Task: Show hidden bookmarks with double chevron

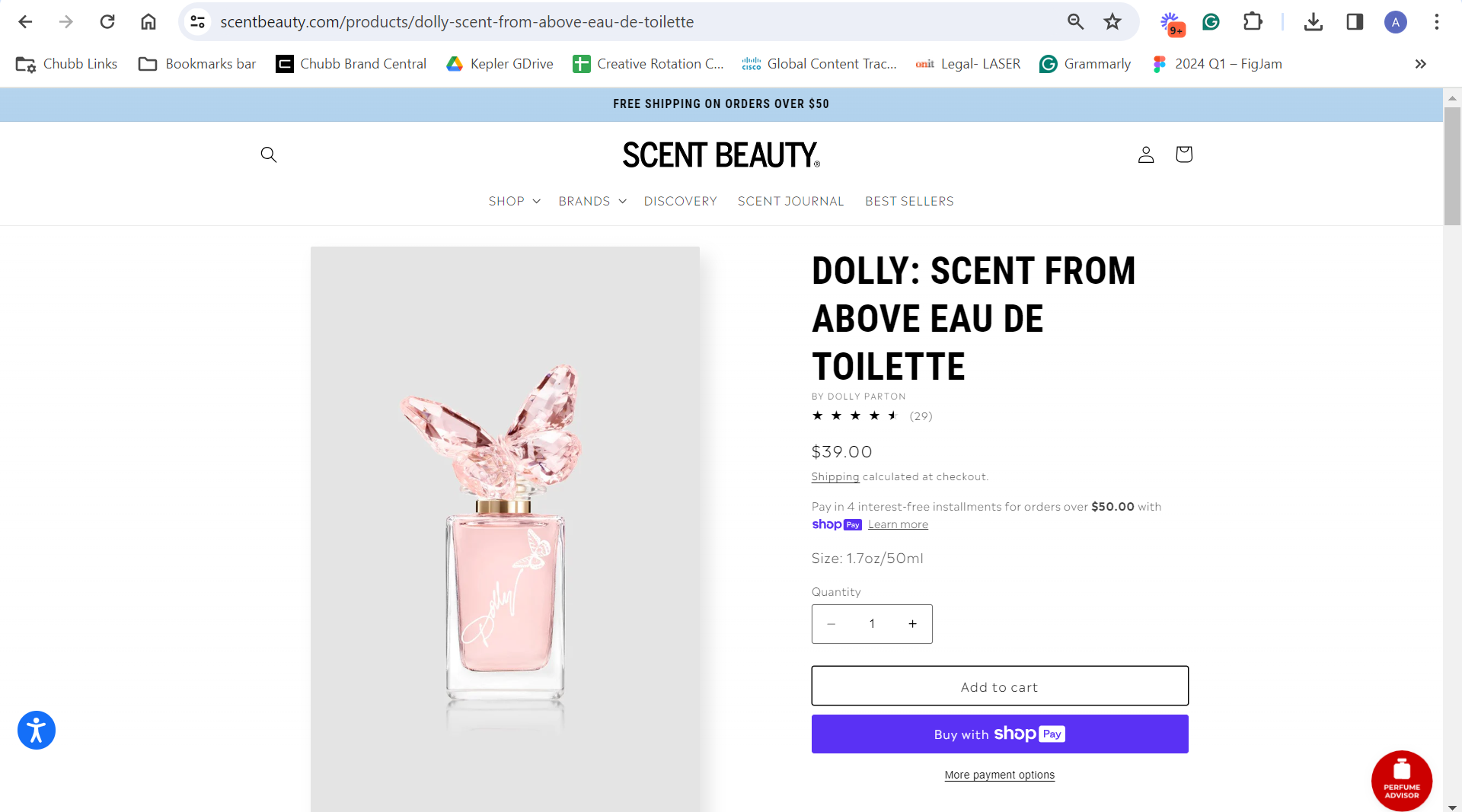Action: point(1420,64)
